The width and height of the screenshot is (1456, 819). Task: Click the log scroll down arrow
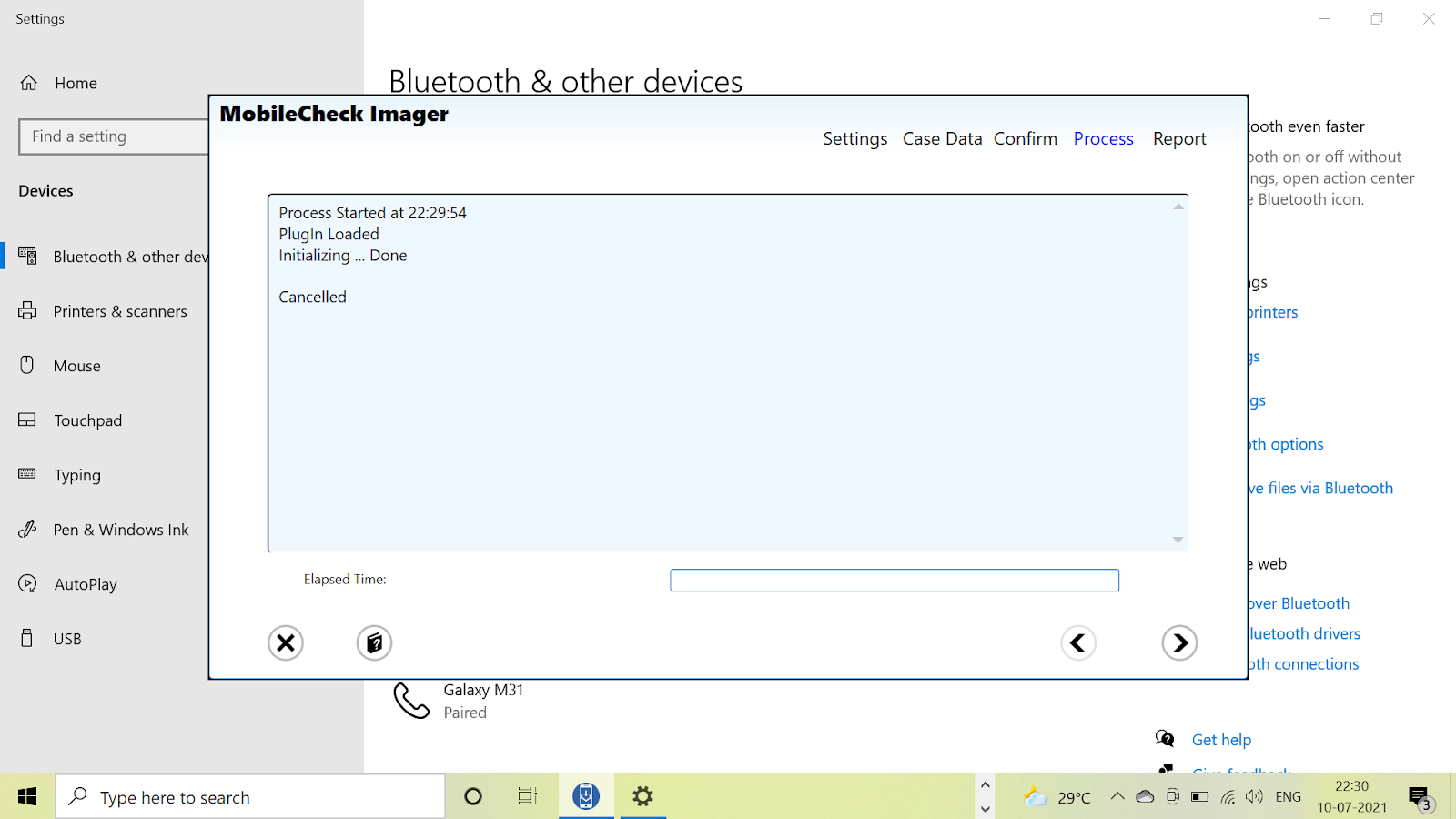[x=1178, y=541]
